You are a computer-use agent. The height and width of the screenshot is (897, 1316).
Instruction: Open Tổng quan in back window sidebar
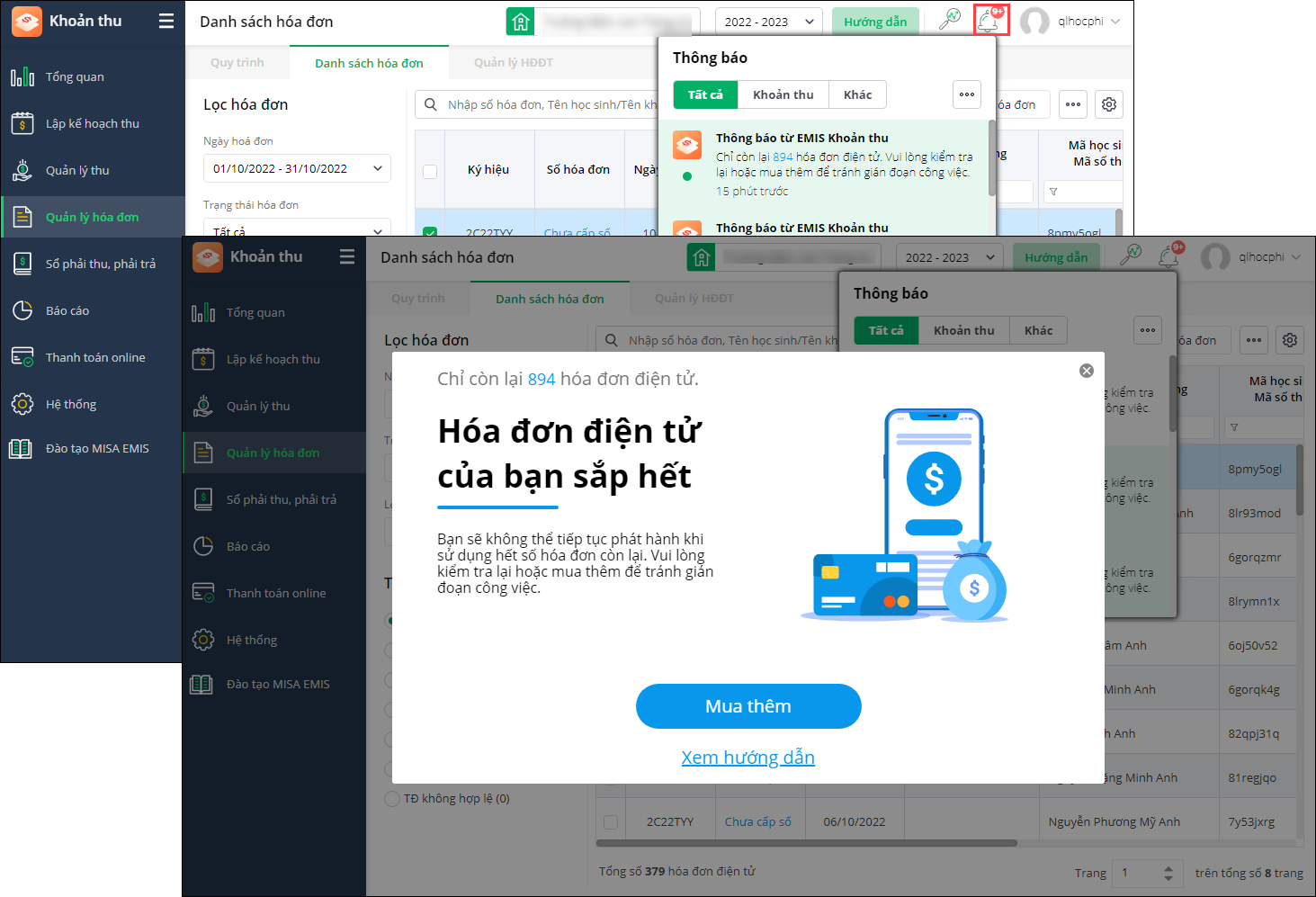coord(92,76)
